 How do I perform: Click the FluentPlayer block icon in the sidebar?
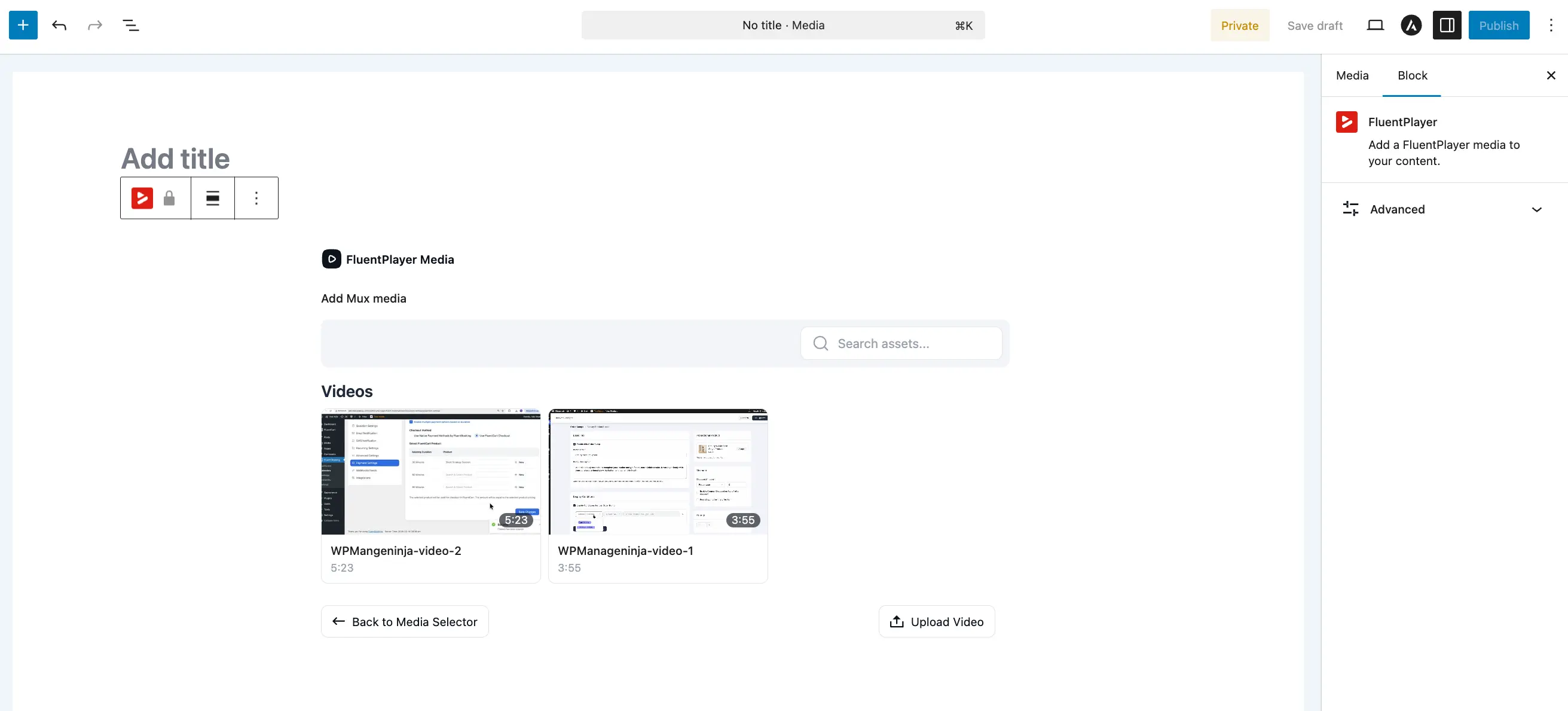1346,122
